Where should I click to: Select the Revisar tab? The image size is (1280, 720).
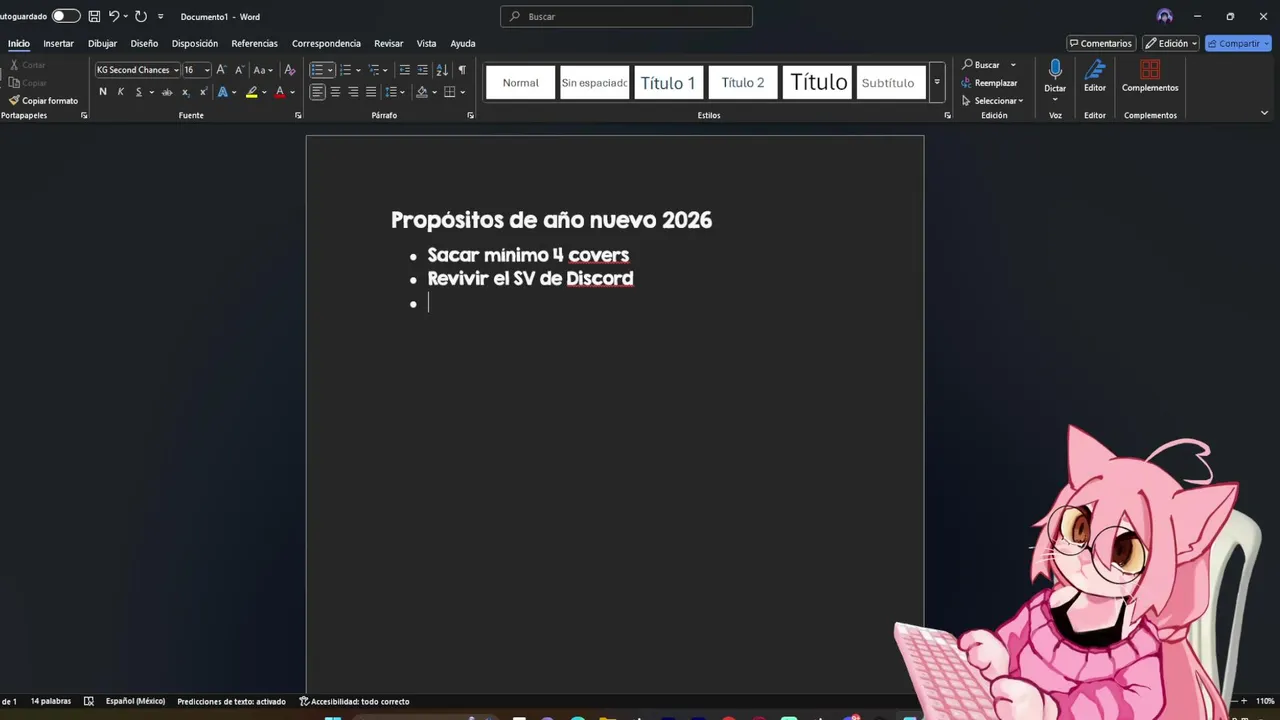[x=388, y=43]
